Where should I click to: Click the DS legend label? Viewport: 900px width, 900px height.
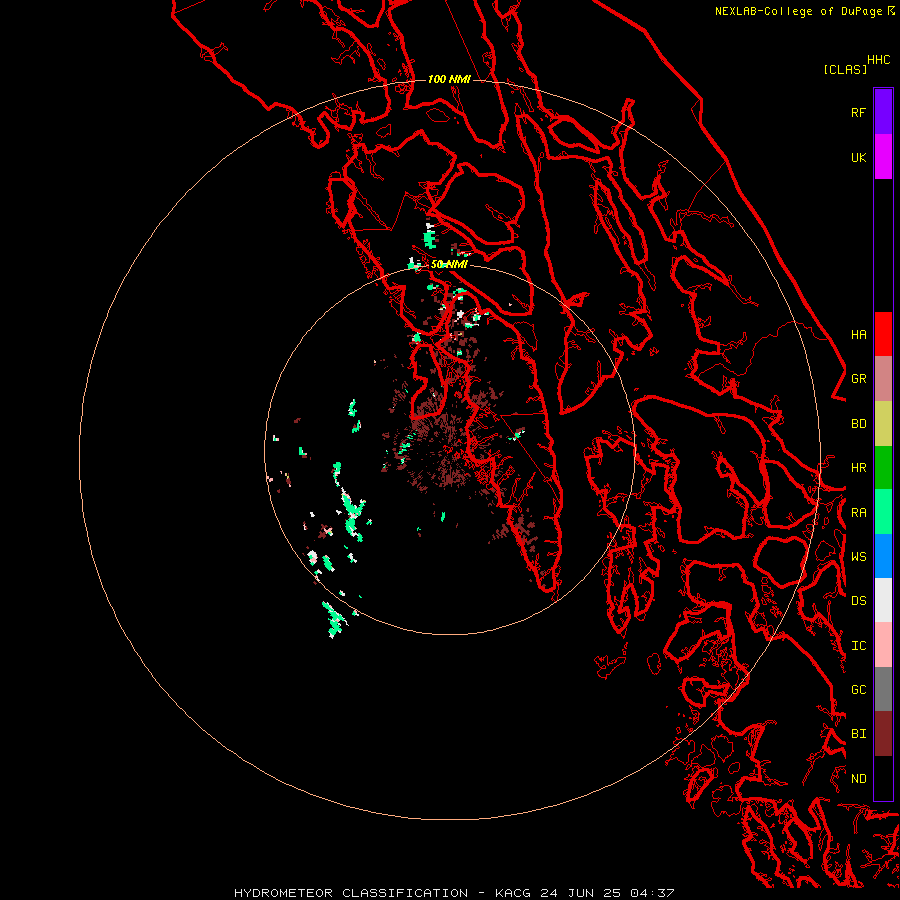[858, 601]
